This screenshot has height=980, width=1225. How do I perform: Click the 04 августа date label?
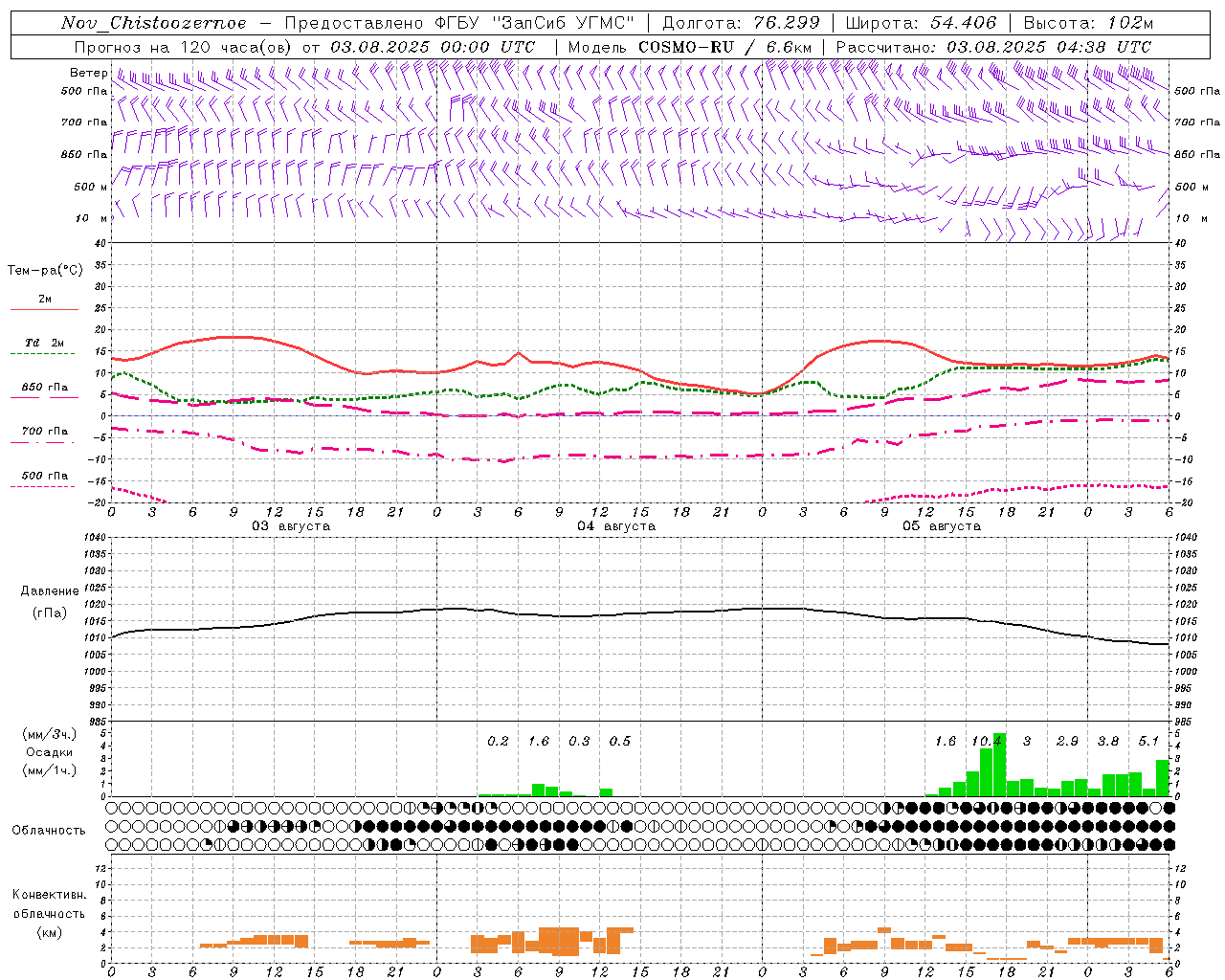click(x=616, y=526)
